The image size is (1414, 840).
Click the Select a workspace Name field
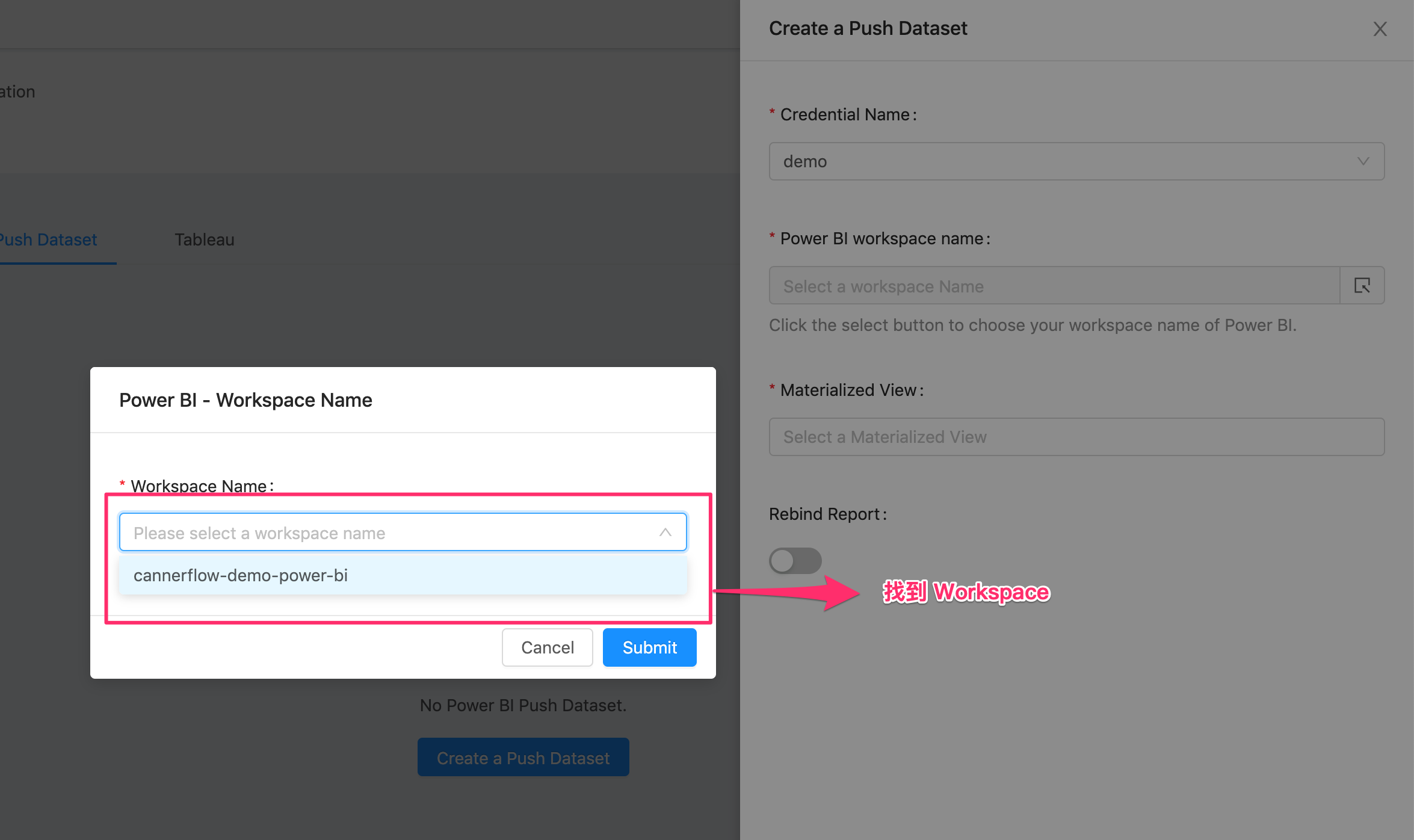pos(1054,285)
